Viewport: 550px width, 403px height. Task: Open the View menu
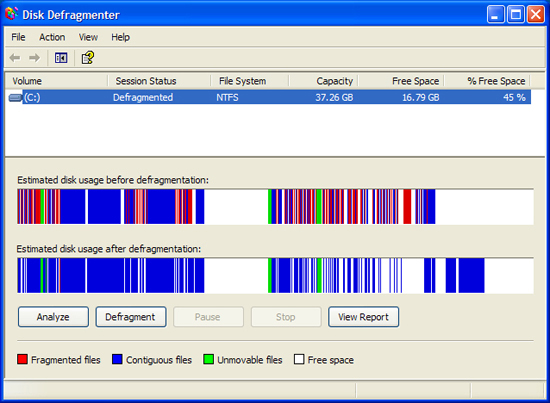[88, 37]
